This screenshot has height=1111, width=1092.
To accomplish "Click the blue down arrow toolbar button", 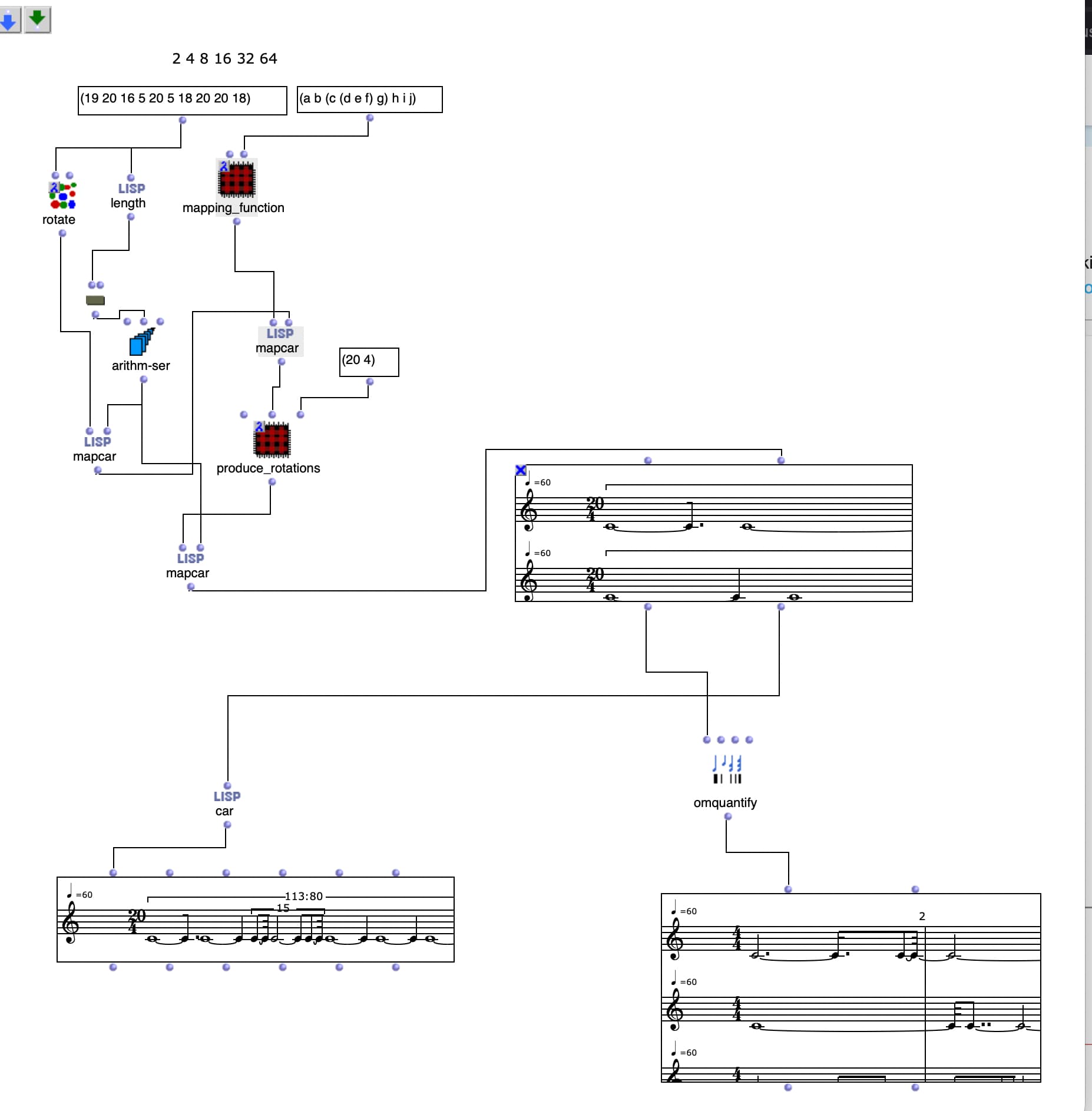I will [x=10, y=21].
